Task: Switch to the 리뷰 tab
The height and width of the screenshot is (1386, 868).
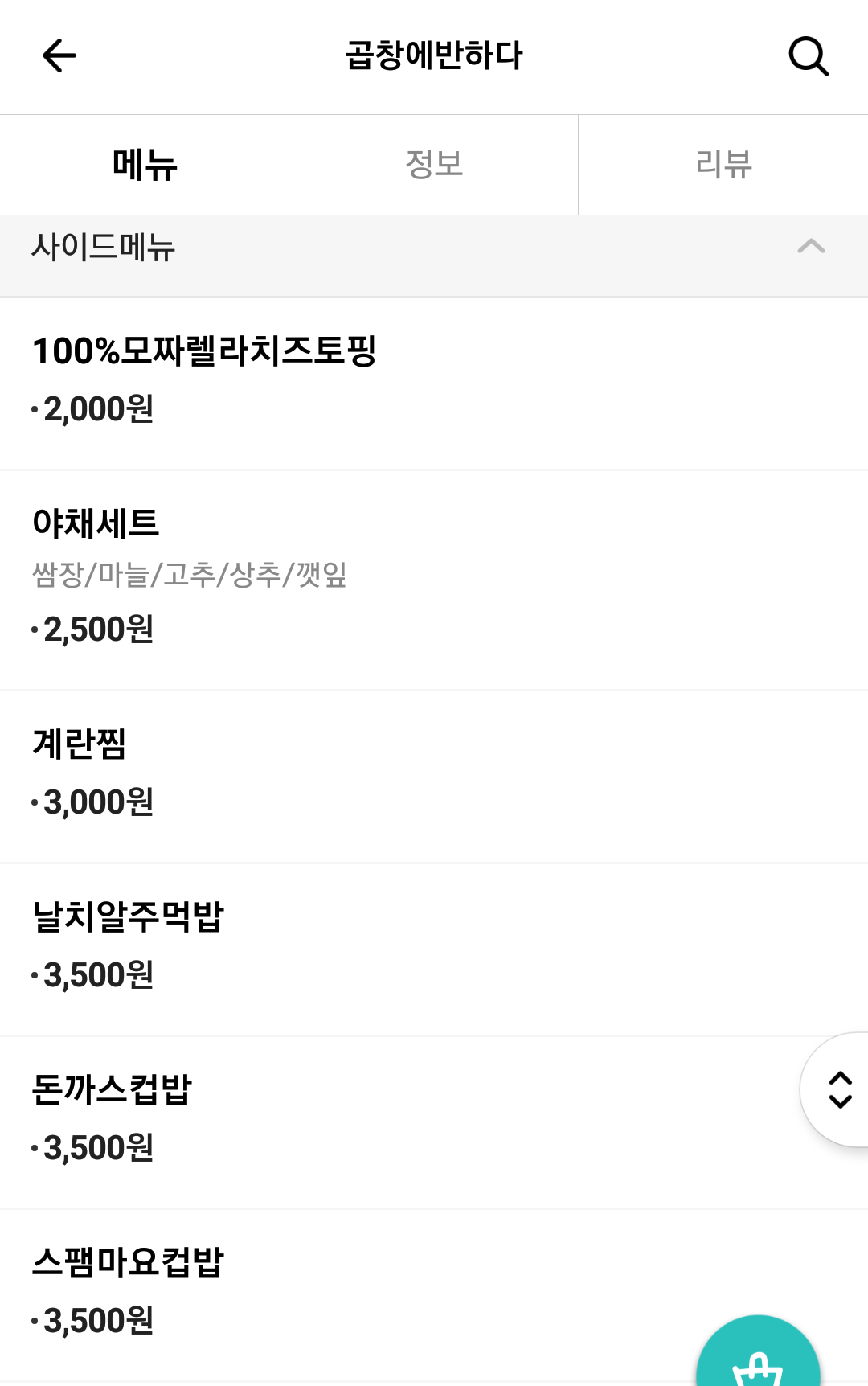Action: click(723, 165)
